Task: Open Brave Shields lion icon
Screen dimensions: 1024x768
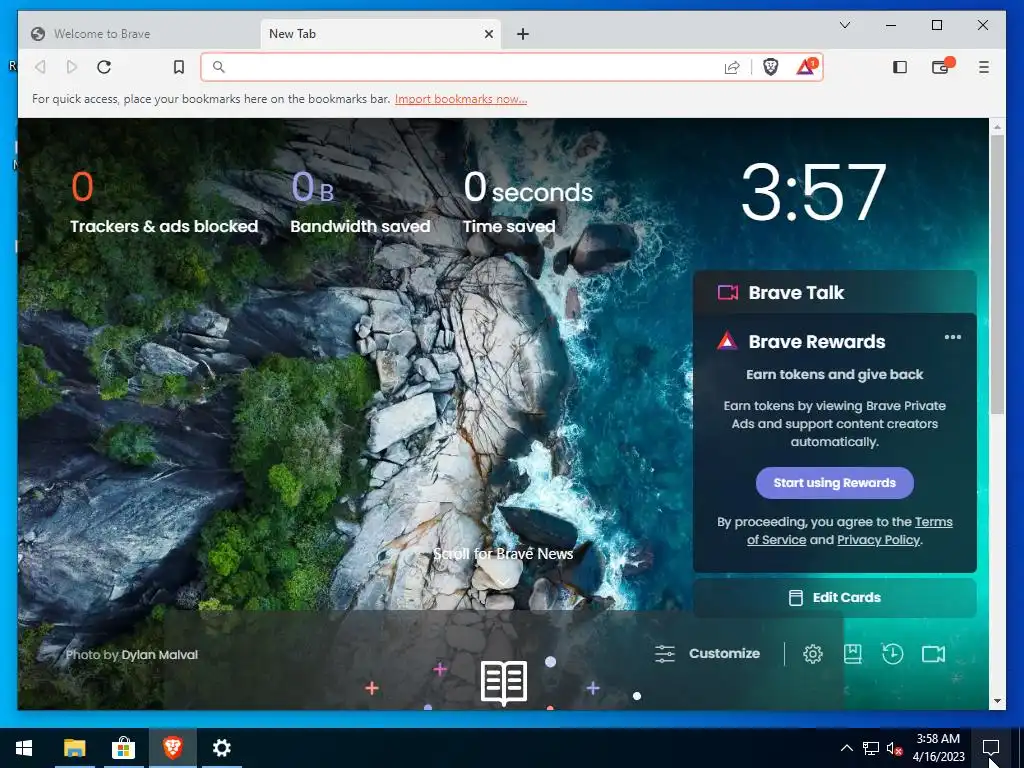Action: pos(771,67)
